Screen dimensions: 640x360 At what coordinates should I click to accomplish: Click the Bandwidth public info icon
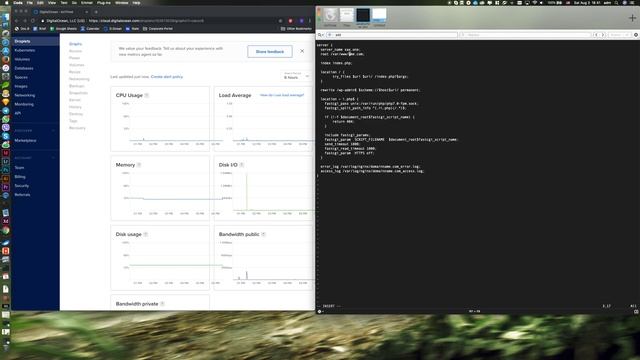coord(264,234)
